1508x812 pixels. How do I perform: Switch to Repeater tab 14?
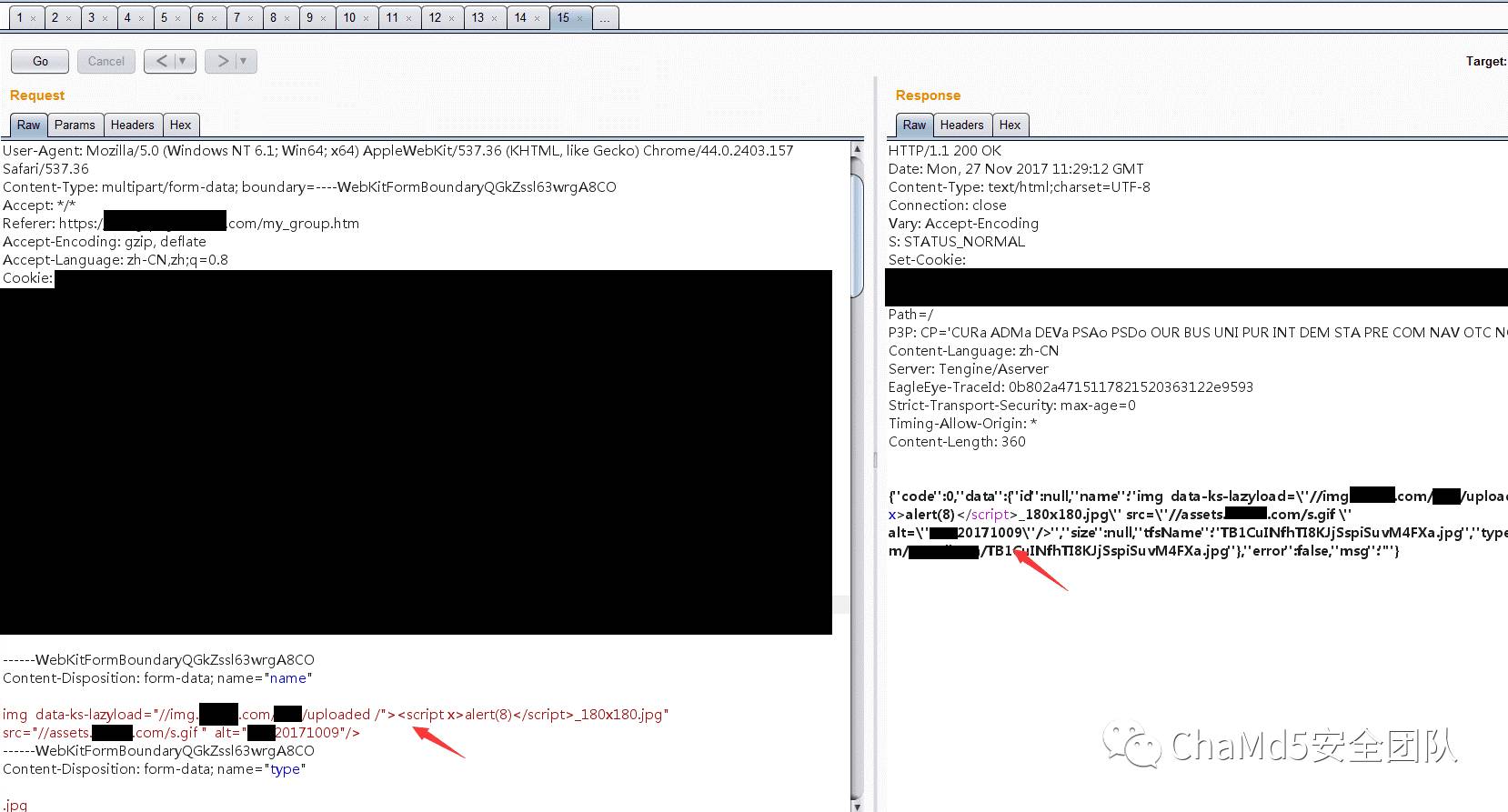click(528, 17)
